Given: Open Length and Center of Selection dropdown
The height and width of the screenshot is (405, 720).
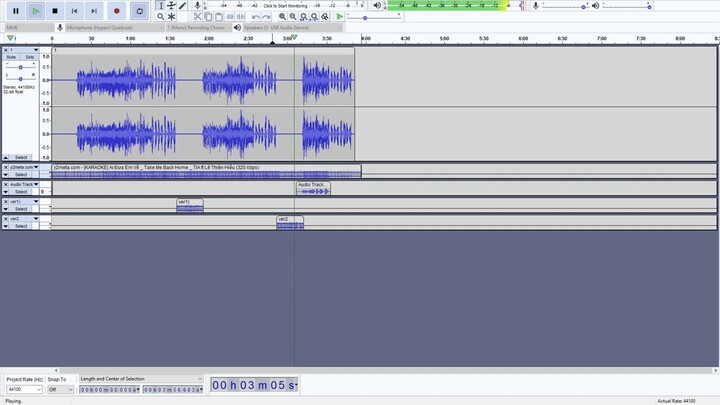Looking at the screenshot, I should tap(141, 379).
